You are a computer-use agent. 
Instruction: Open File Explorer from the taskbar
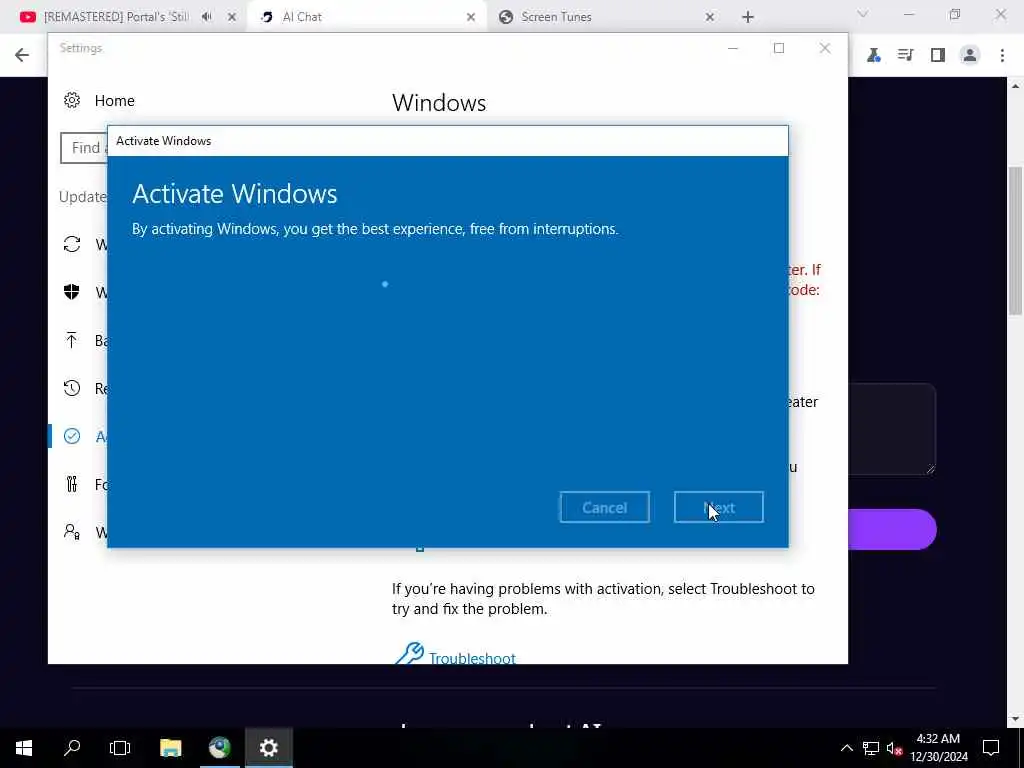(170, 748)
